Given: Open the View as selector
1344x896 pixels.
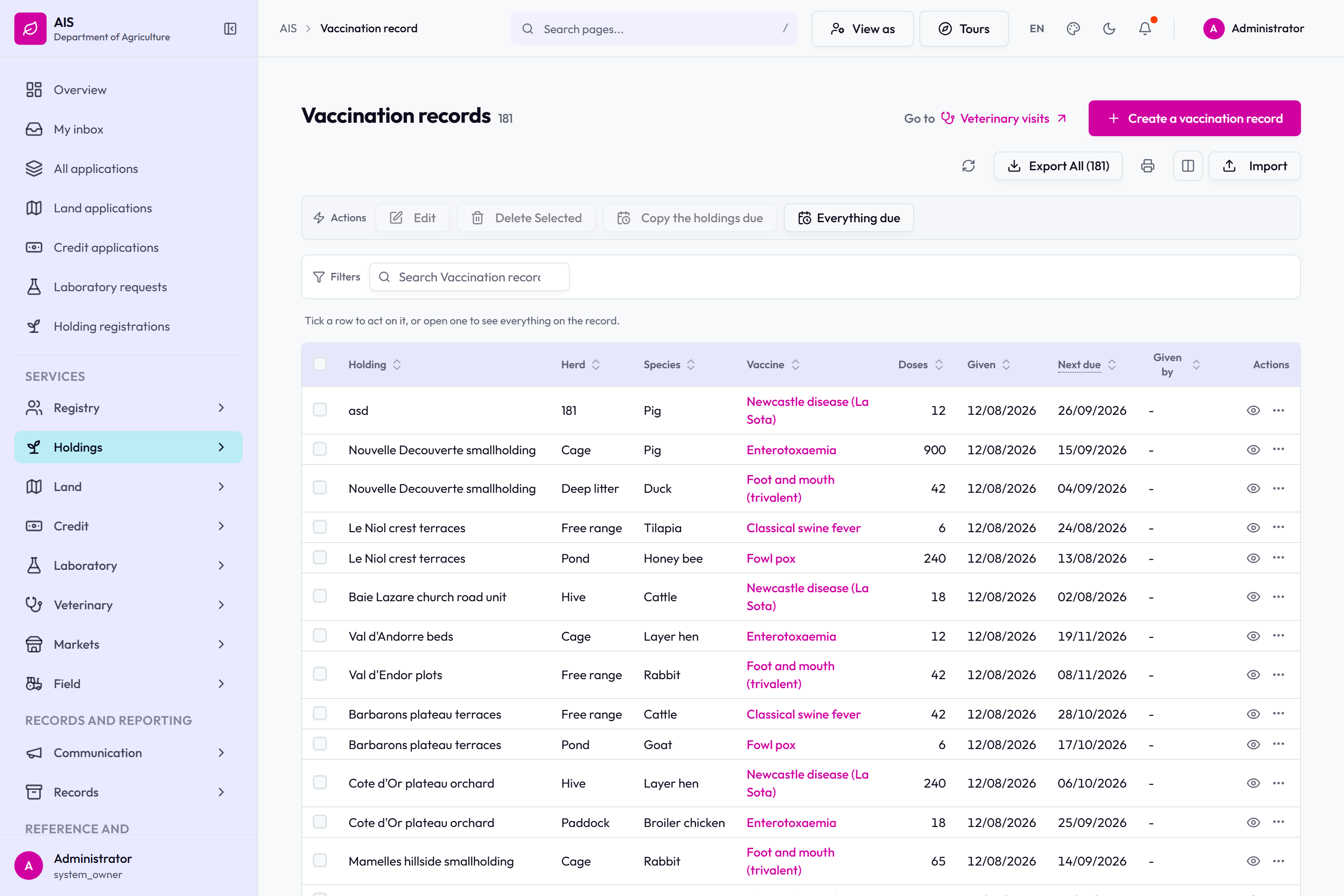Looking at the screenshot, I should (x=862, y=29).
